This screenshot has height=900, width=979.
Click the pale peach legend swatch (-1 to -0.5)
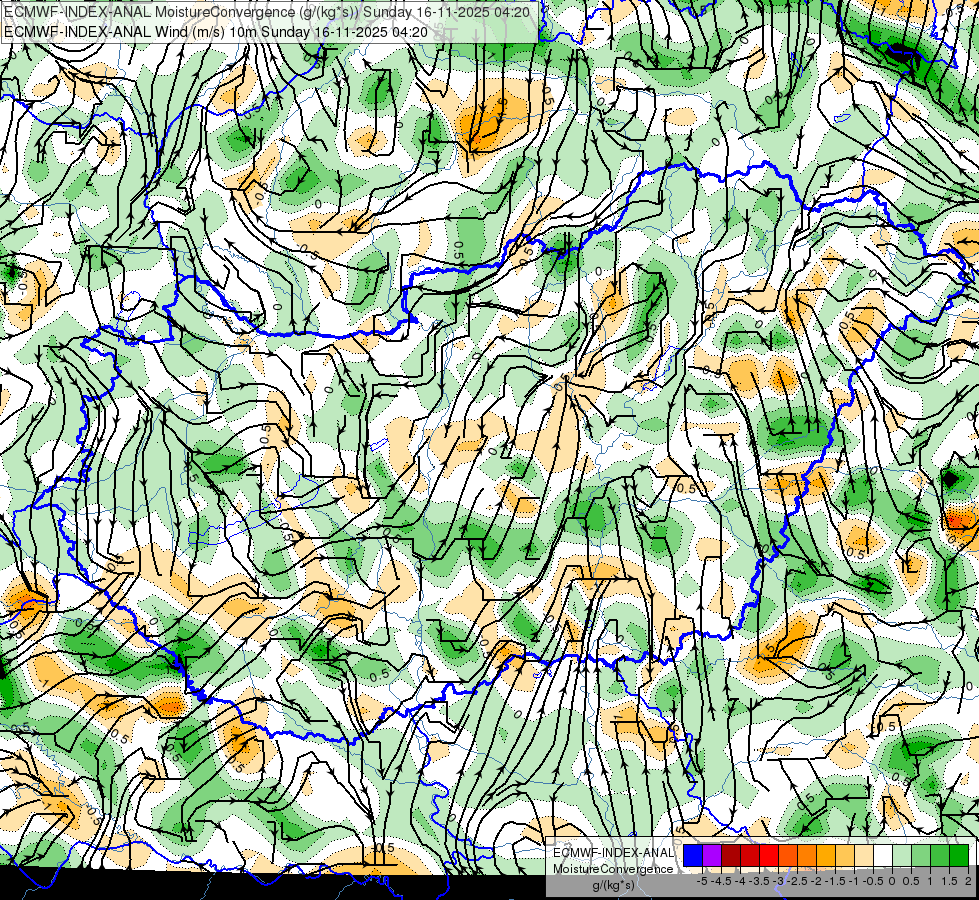pos(864,855)
